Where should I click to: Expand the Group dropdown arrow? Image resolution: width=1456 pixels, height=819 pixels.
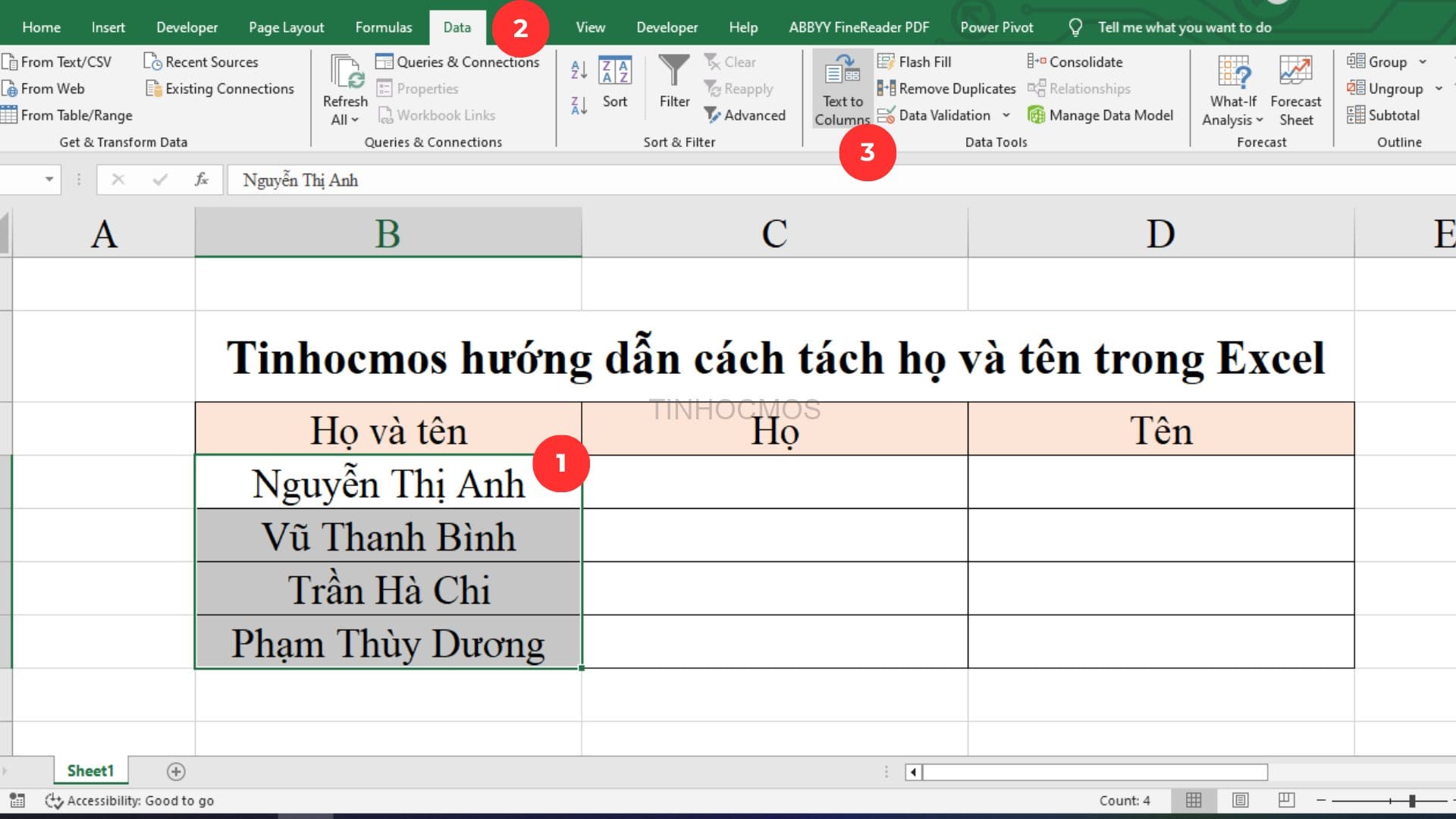pyautogui.click(x=1423, y=62)
